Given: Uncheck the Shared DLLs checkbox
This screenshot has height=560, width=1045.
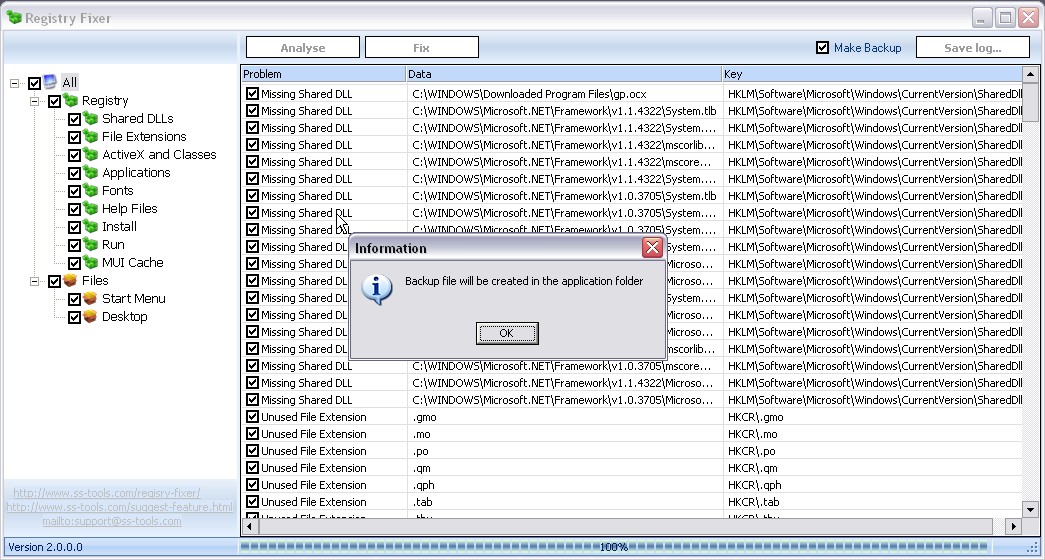Looking at the screenshot, I should click(x=75, y=119).
